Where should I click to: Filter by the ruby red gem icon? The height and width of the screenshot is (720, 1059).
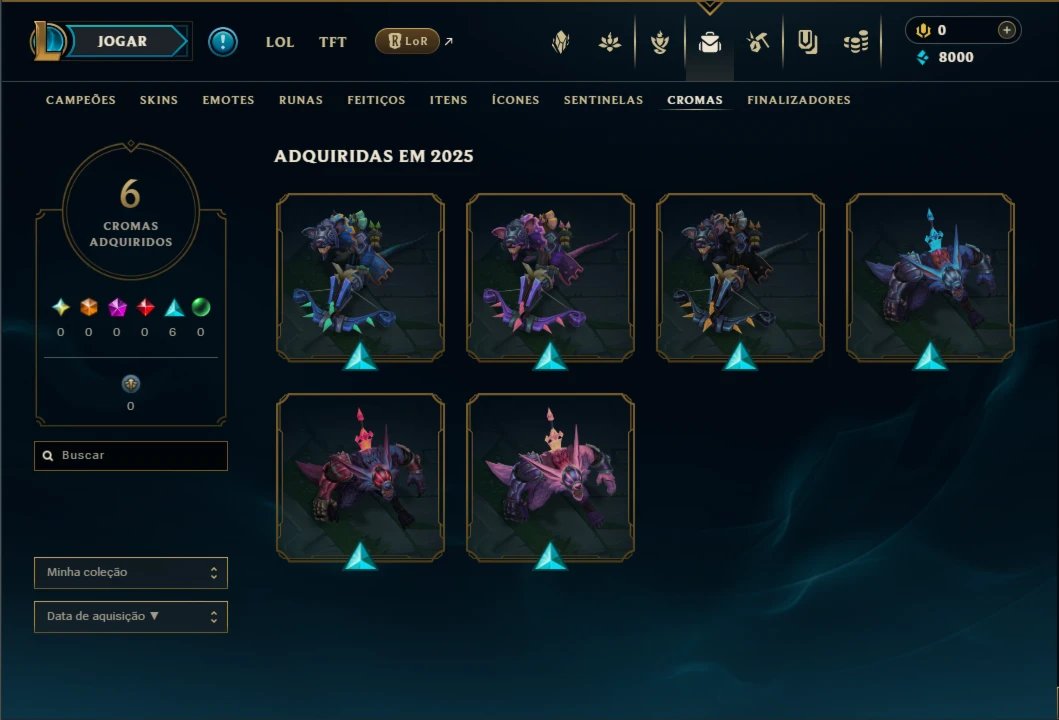click(145, 307)
